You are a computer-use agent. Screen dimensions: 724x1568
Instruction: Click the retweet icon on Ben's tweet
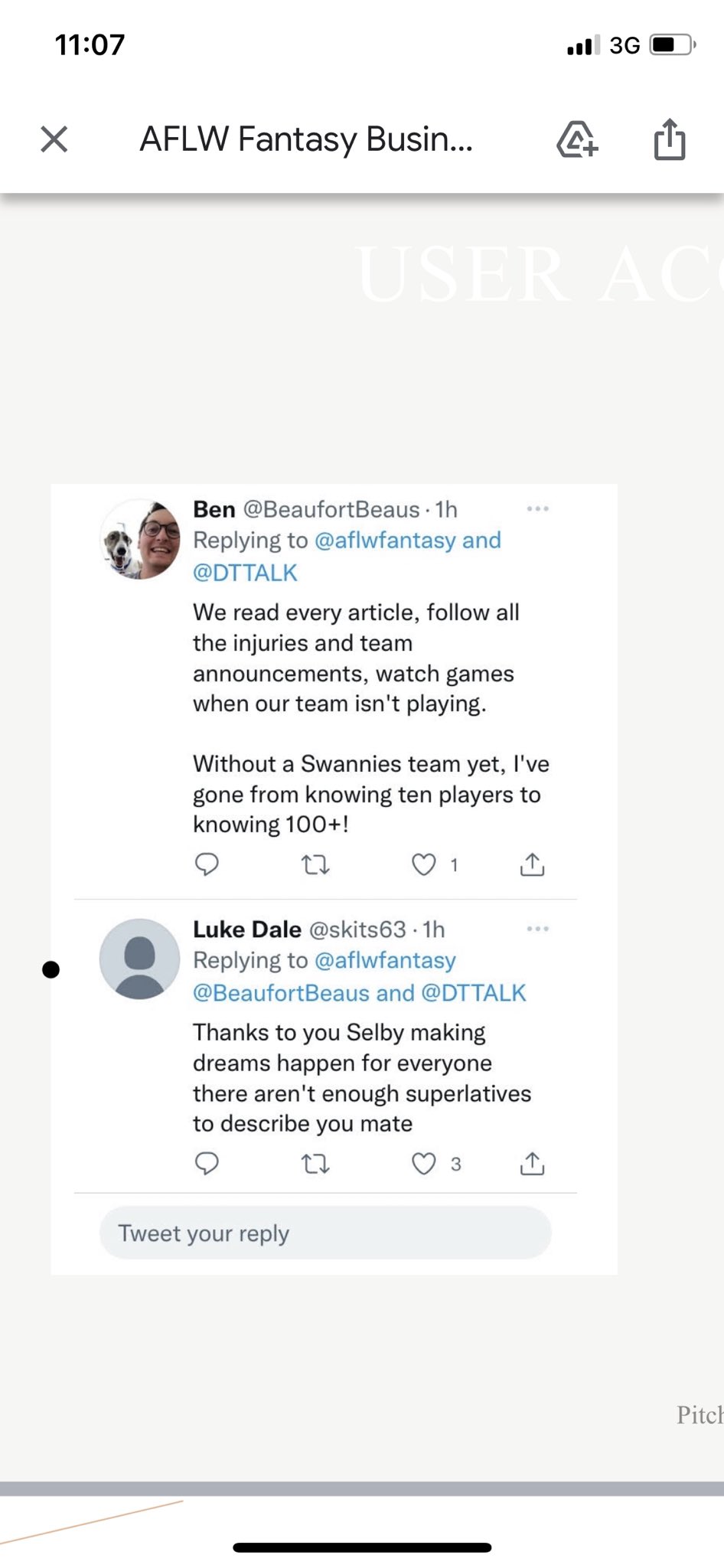316,865
